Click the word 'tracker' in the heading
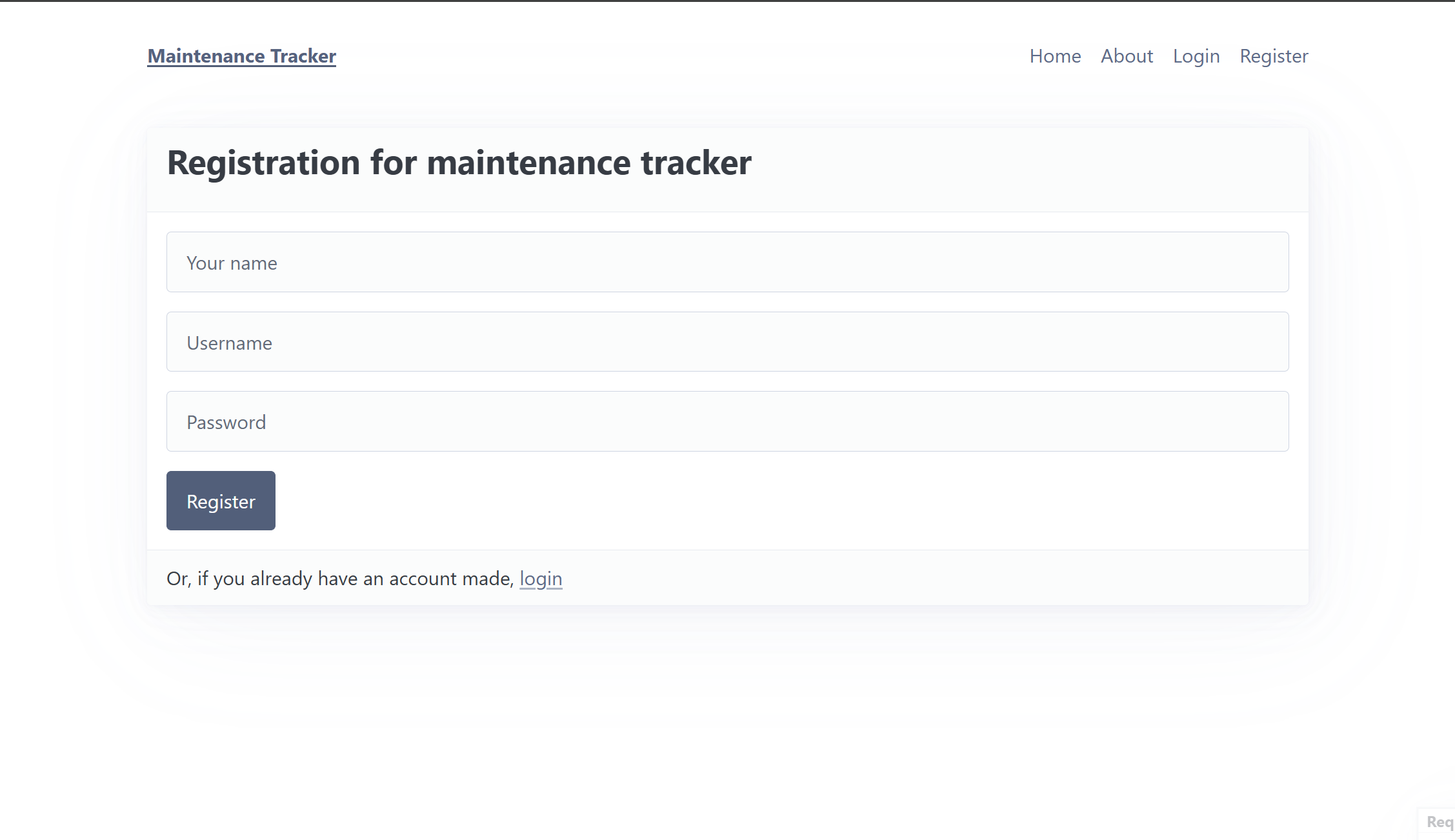 tap(696, 163)
